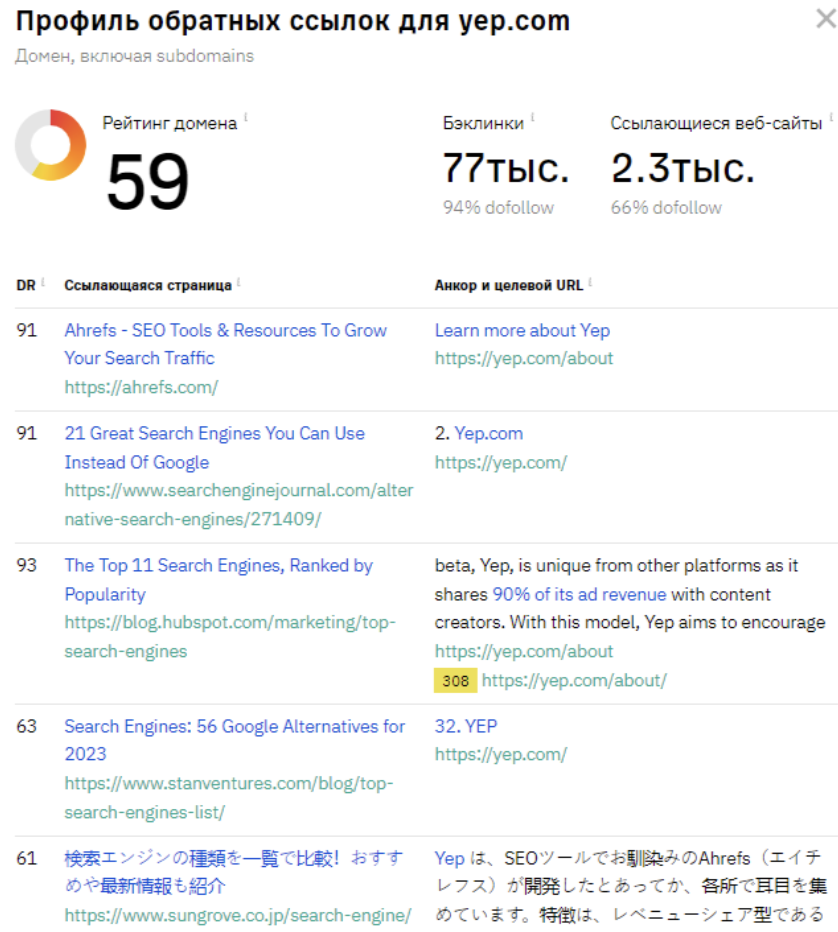Screen dimensions: 838x932
Task: Open the stanventures.com URL link
Action: pyautogui.click(x=229, y=798)
